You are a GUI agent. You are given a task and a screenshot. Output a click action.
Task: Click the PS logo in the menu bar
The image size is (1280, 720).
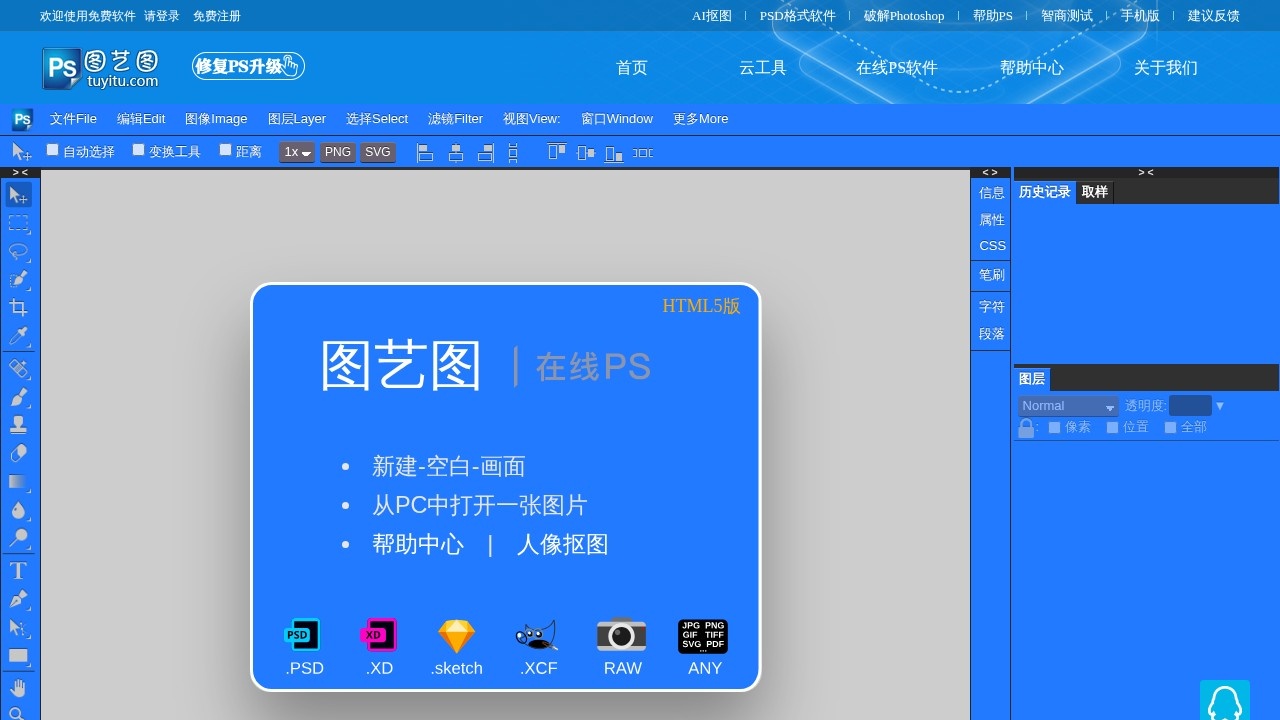[22, 120]
